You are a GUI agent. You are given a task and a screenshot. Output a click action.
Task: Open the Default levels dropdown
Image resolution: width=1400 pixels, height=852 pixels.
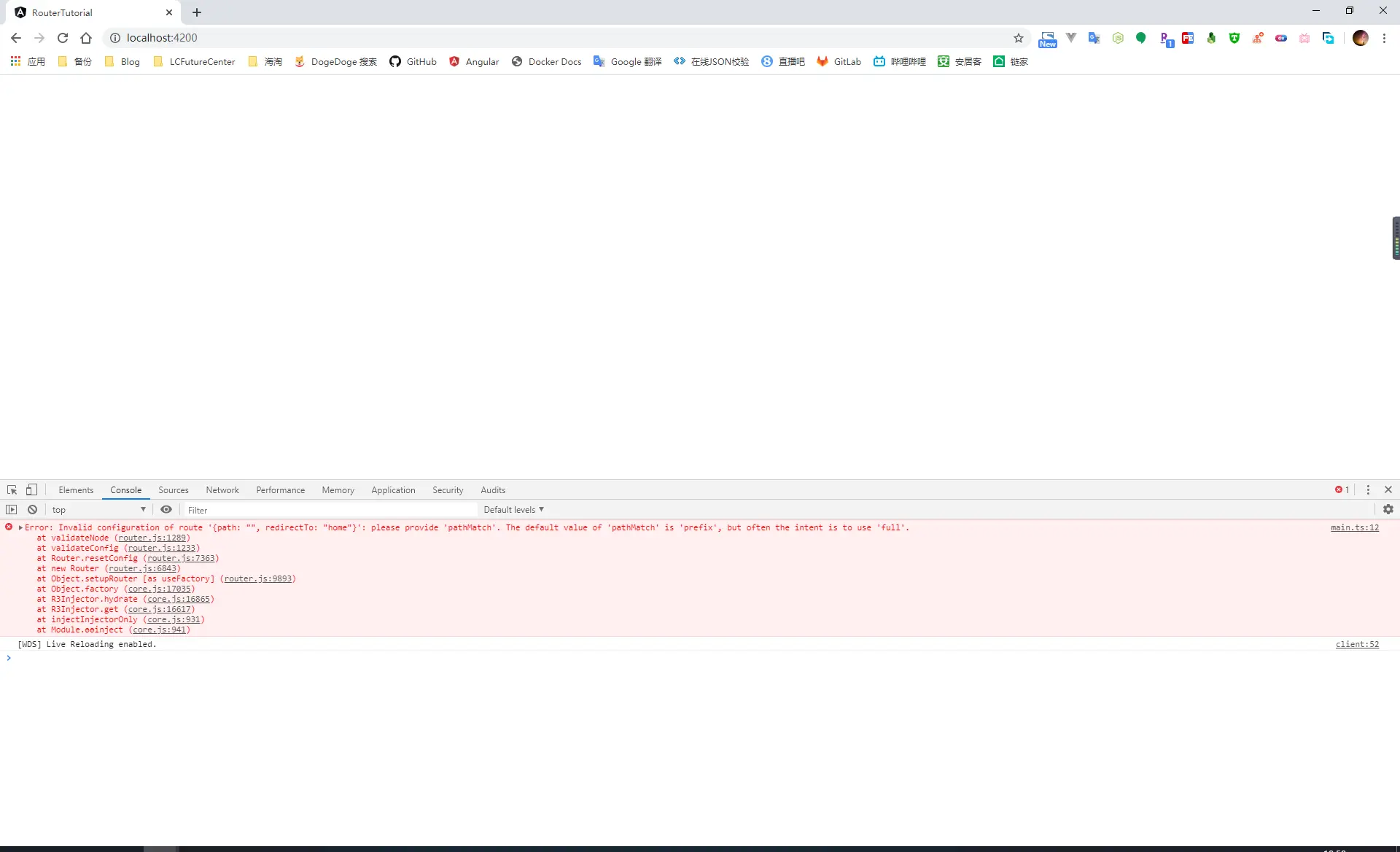(513, 510)
